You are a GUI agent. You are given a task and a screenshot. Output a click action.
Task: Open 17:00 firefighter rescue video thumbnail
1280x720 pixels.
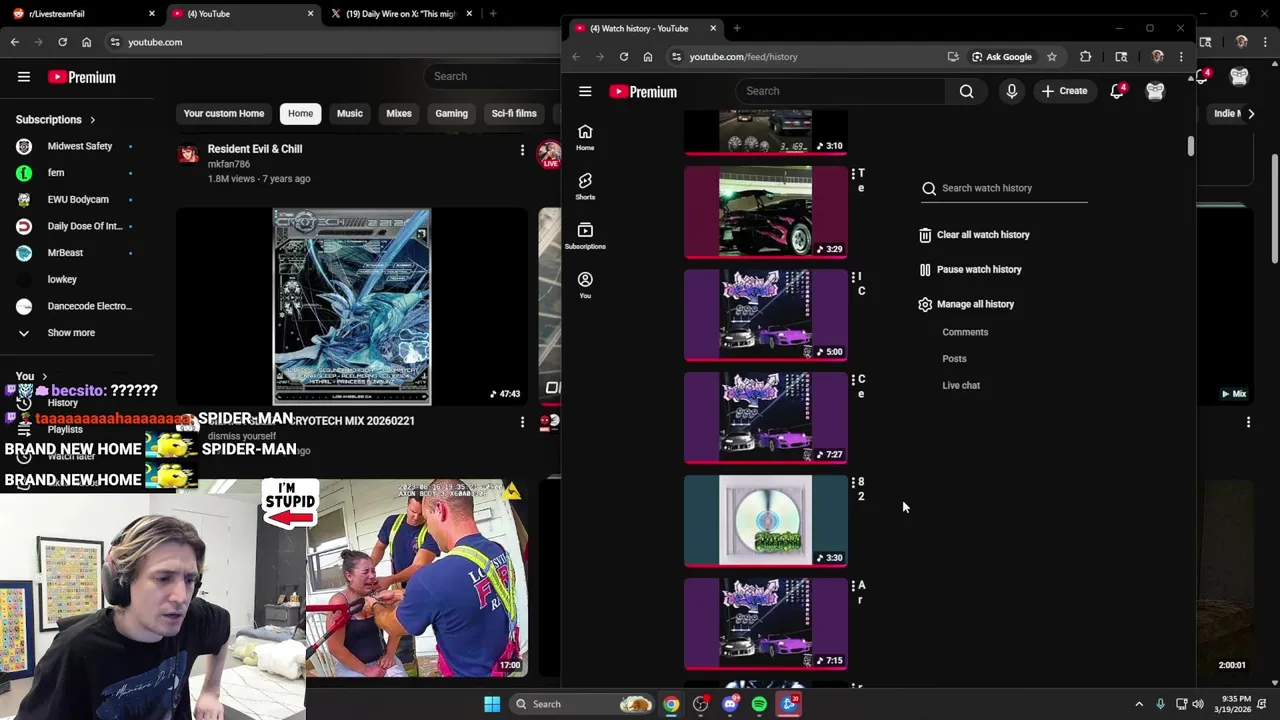(417, 578)
